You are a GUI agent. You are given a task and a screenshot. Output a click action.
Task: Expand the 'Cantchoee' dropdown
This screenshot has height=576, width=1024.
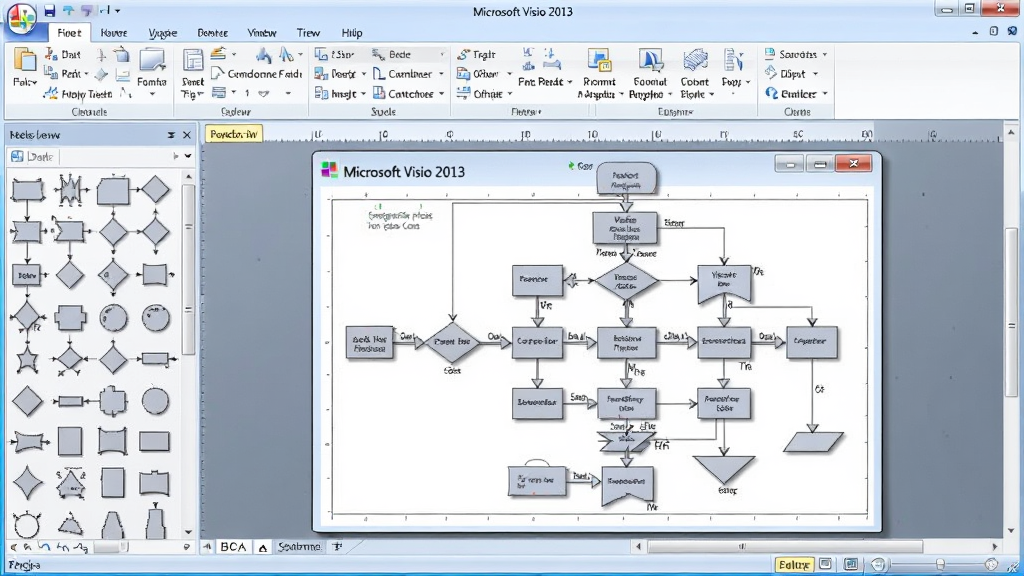pyautogui.click(x=441, y=94)
